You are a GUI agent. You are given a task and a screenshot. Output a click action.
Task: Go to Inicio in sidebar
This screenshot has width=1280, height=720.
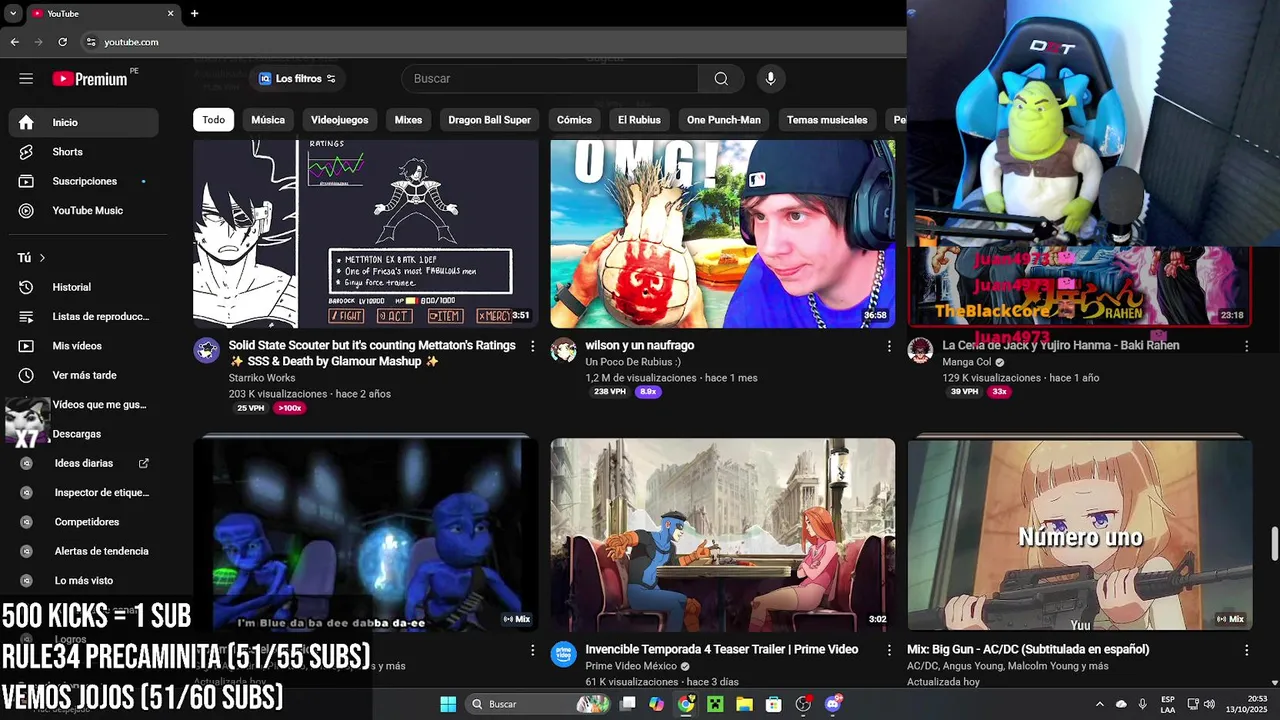[84, 122]
